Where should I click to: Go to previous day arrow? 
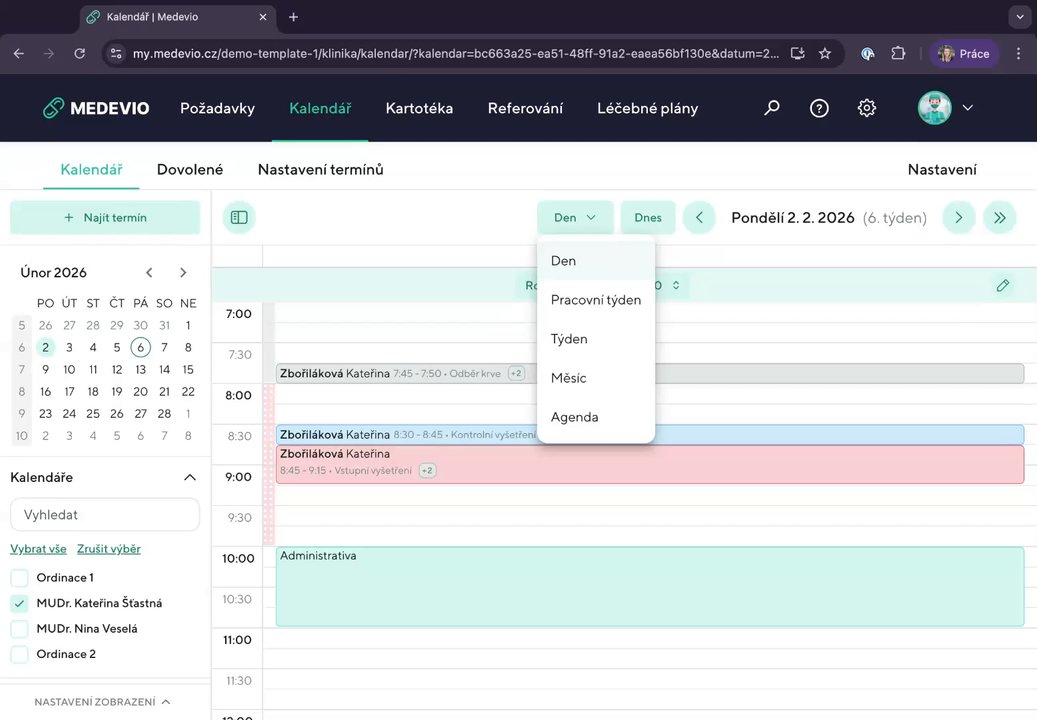[x=699, y=218]
